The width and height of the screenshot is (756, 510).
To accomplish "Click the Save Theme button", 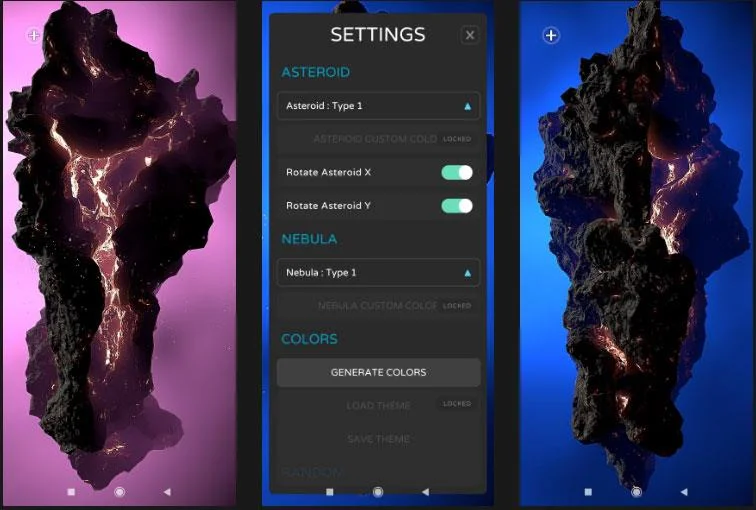I will pos(378,439).
